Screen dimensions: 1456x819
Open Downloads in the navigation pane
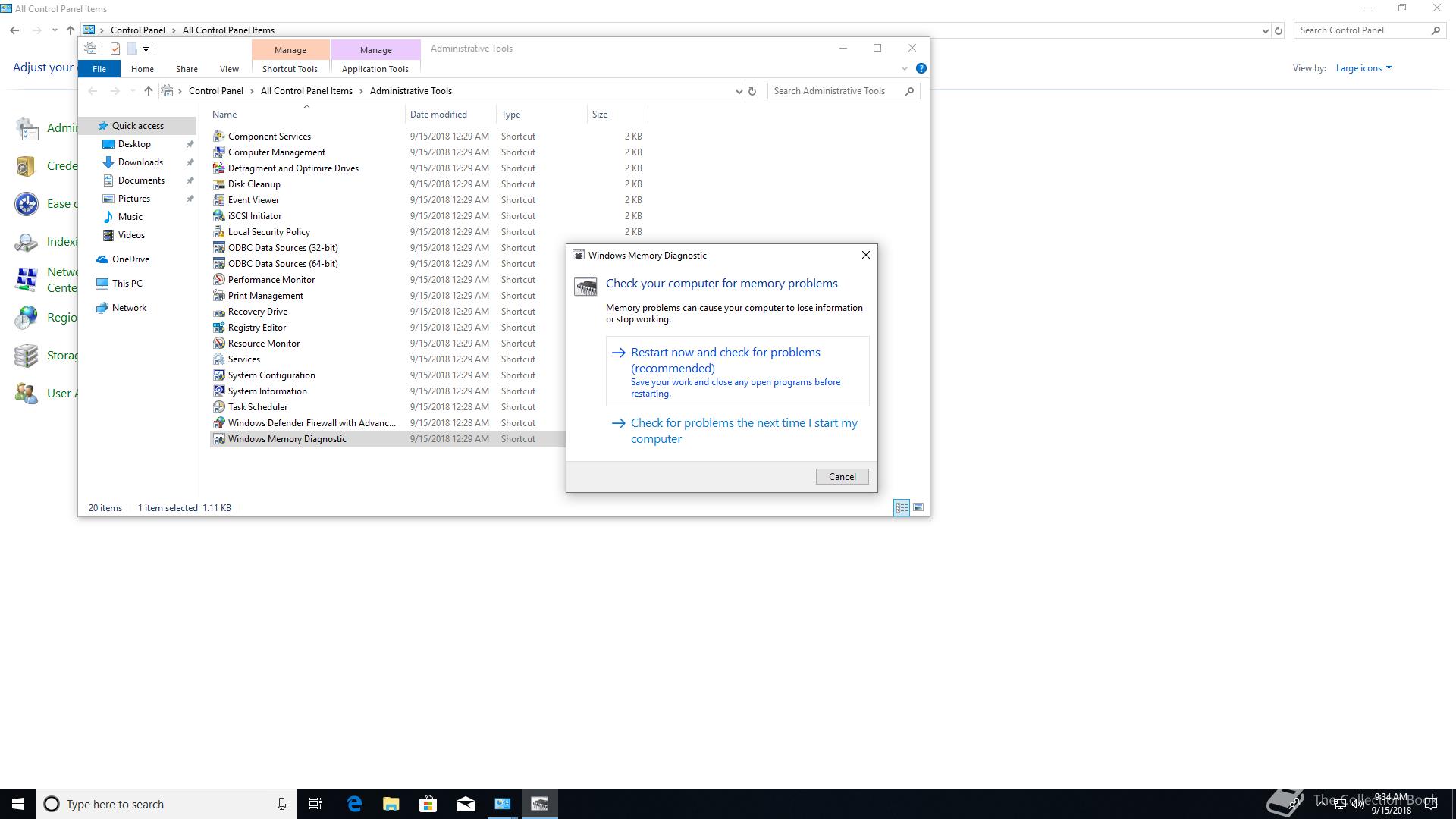(x=140, y=162)
